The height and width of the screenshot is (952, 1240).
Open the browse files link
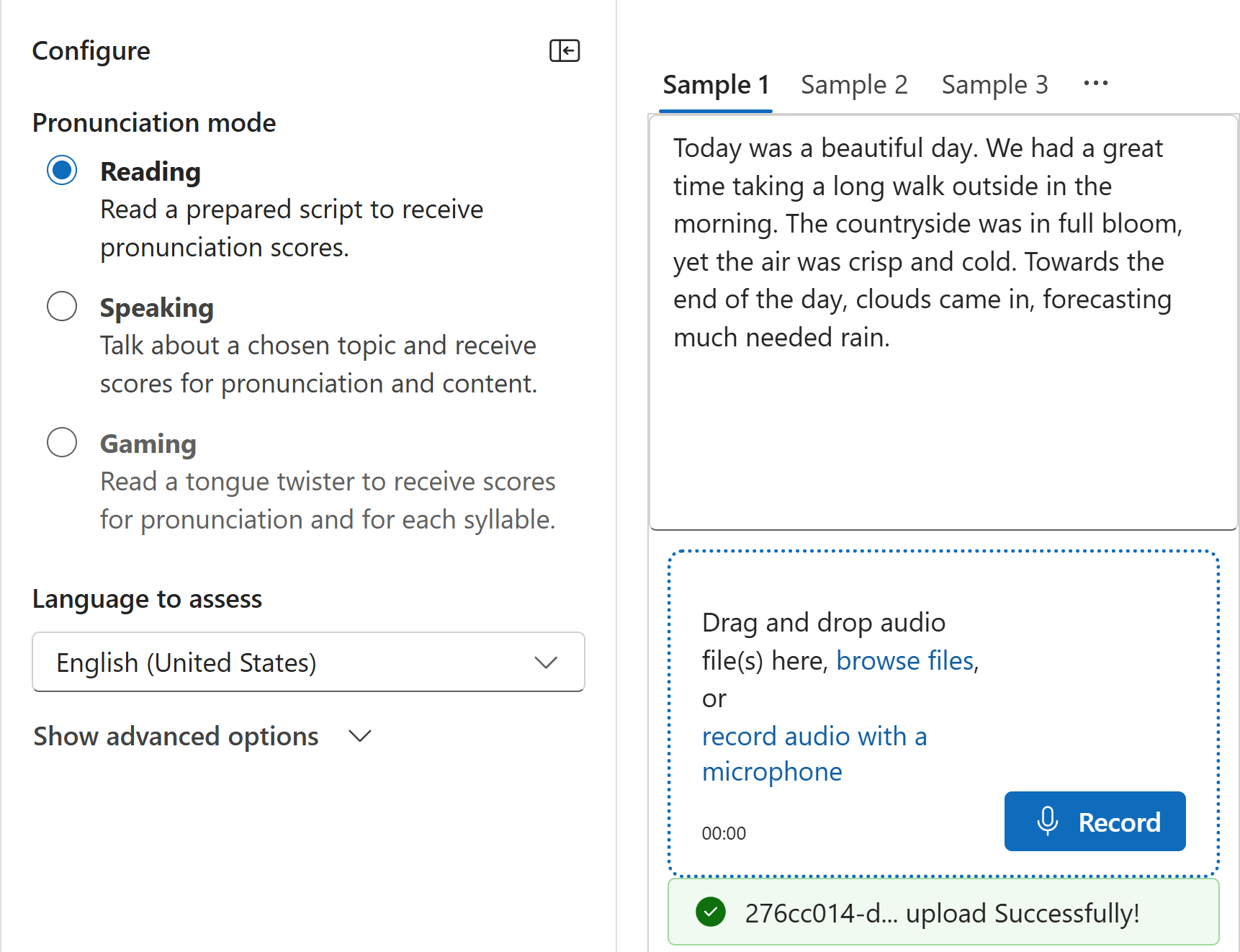(904, 660)
